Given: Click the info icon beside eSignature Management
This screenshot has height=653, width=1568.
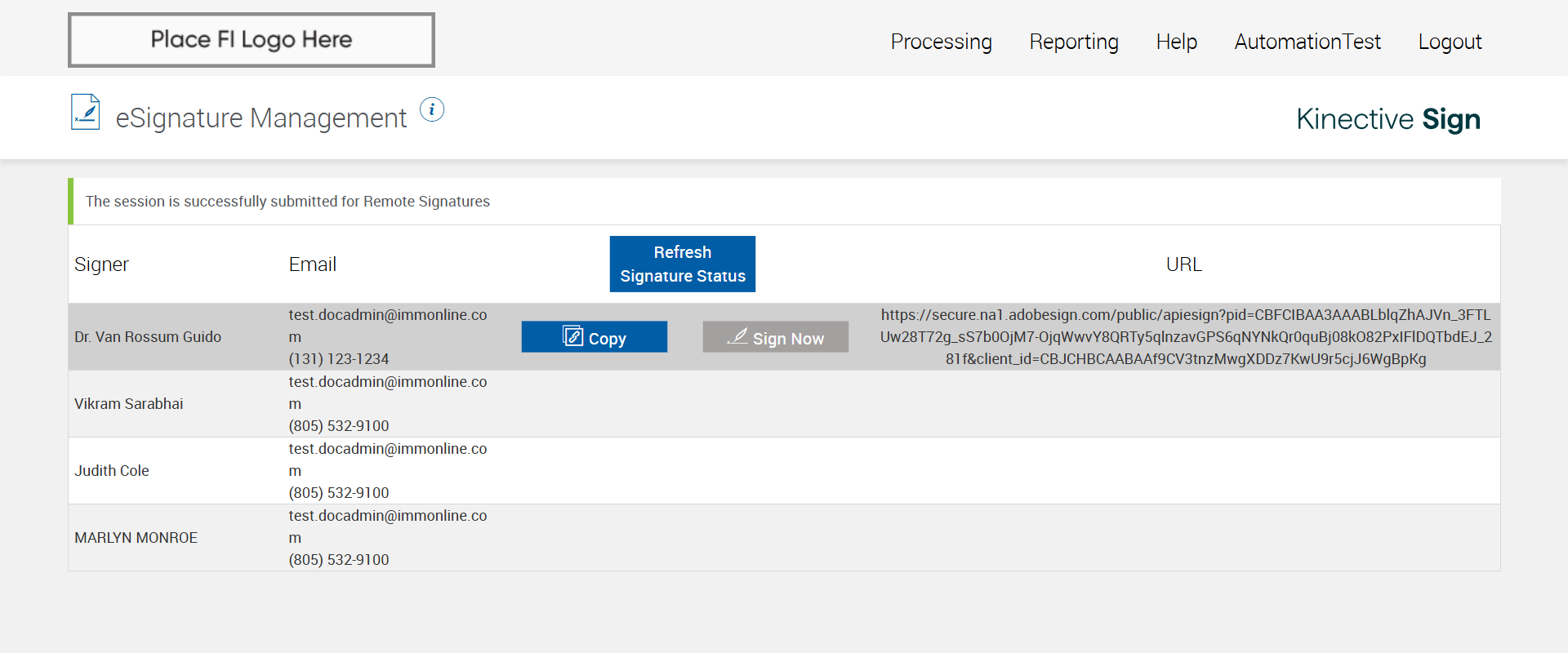Looking at the screenshot, I should [x=432, y=109].
